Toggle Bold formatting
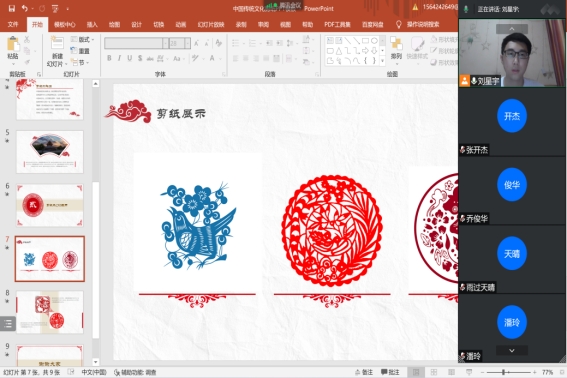Screen dimensions: 567x378 (109, 58)
